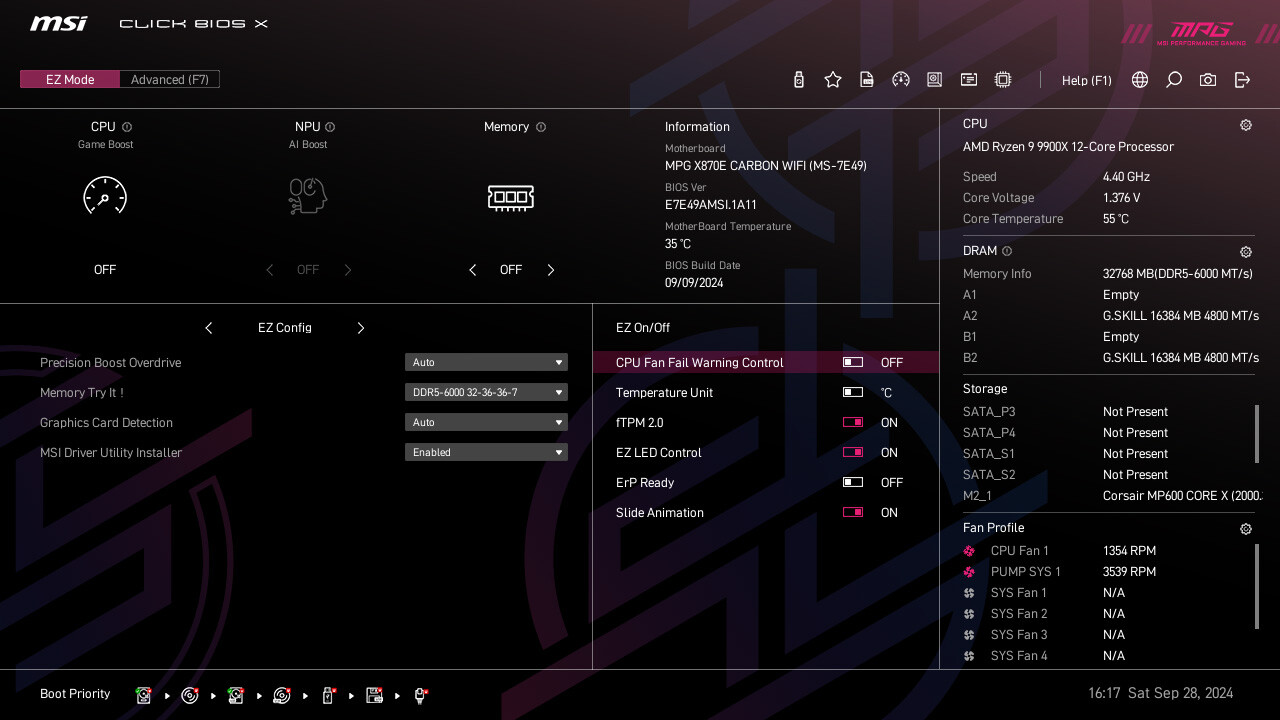The width and height of the screenshot is (1280, 720).
Task: Click info icon beside NPU label
Action: point(330,127)
